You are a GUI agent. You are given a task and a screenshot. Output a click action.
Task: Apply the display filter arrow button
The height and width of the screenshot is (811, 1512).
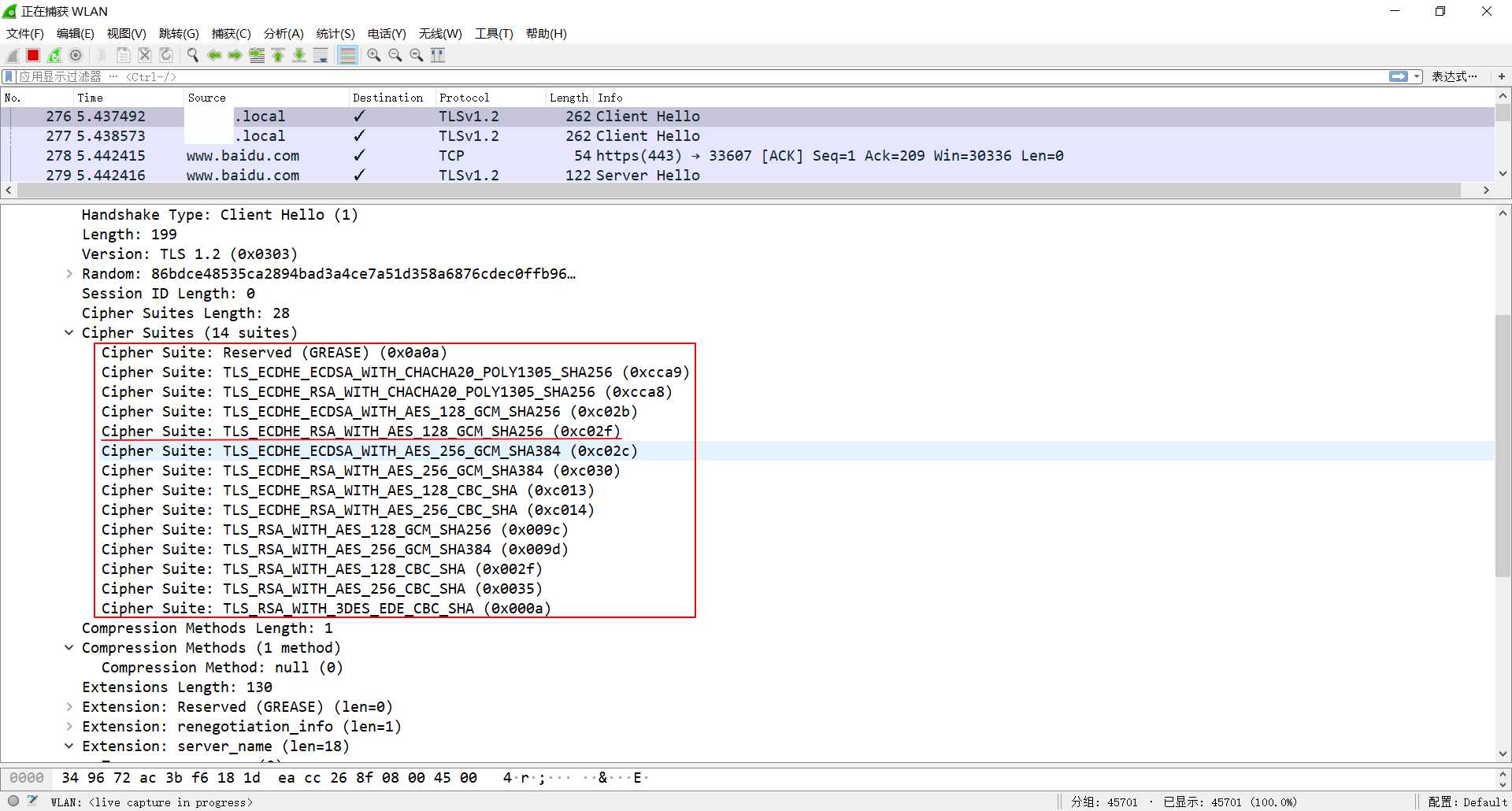point(1399,76)
